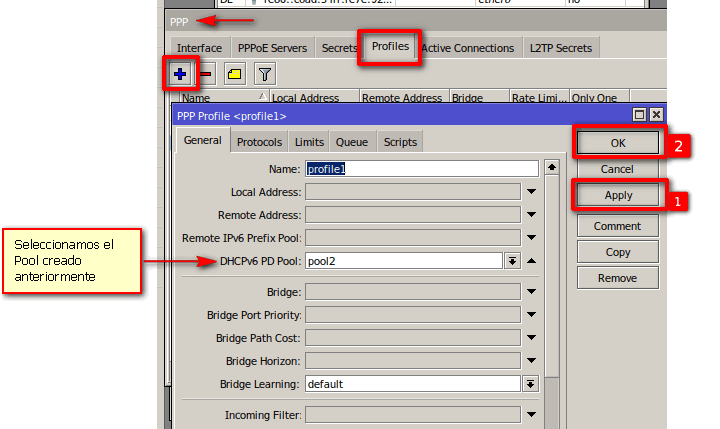This screenshot has height=429, width=720.
Task: Click the funnel filter icon
Action: [x=264, y=73]
